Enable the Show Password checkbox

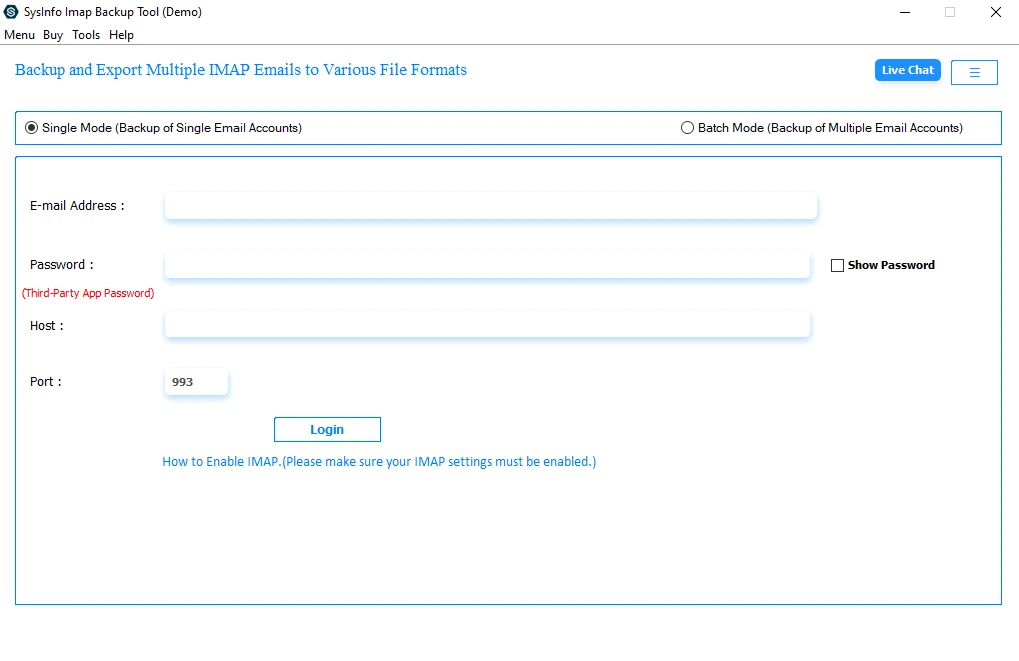[x=837, y=264]
